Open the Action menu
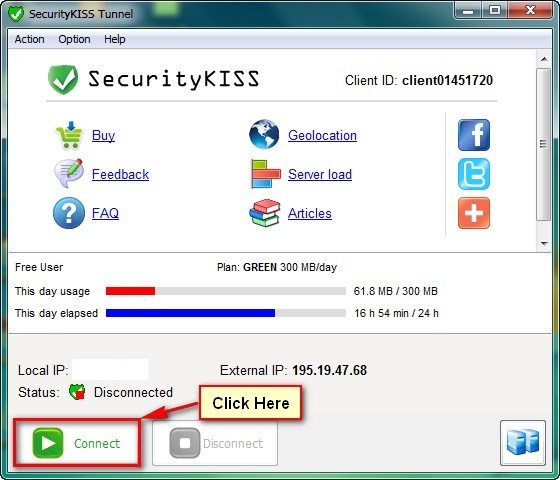 tap(29, 39)
